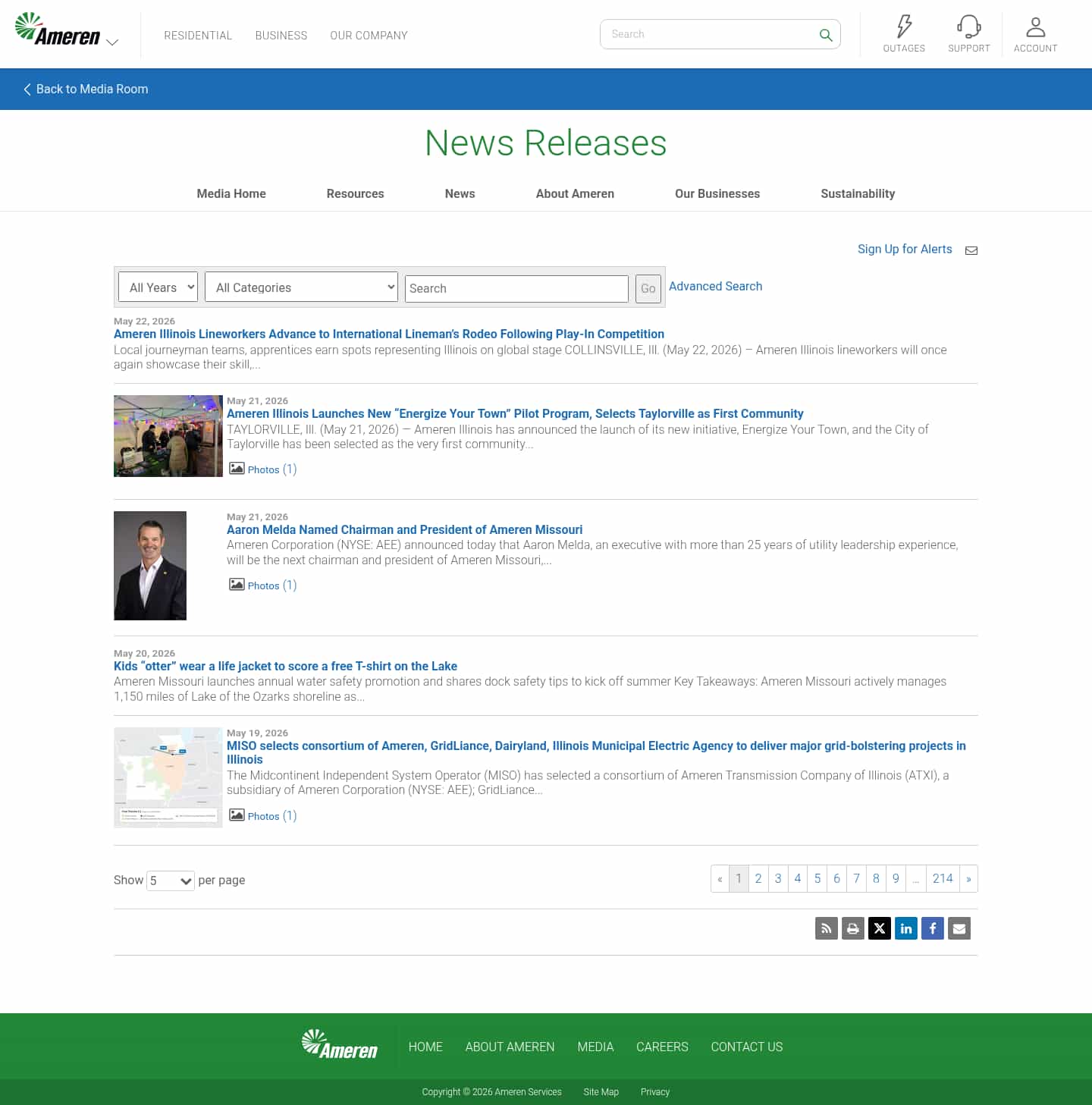Image resolution: width=1092 pixels, height=1105 pixels.
Task: Open the Business menu
Action: pyautogui.click(x=281, y=36)
